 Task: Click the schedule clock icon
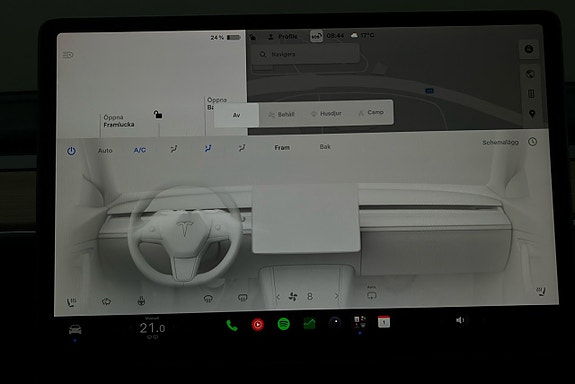(532, 142)
